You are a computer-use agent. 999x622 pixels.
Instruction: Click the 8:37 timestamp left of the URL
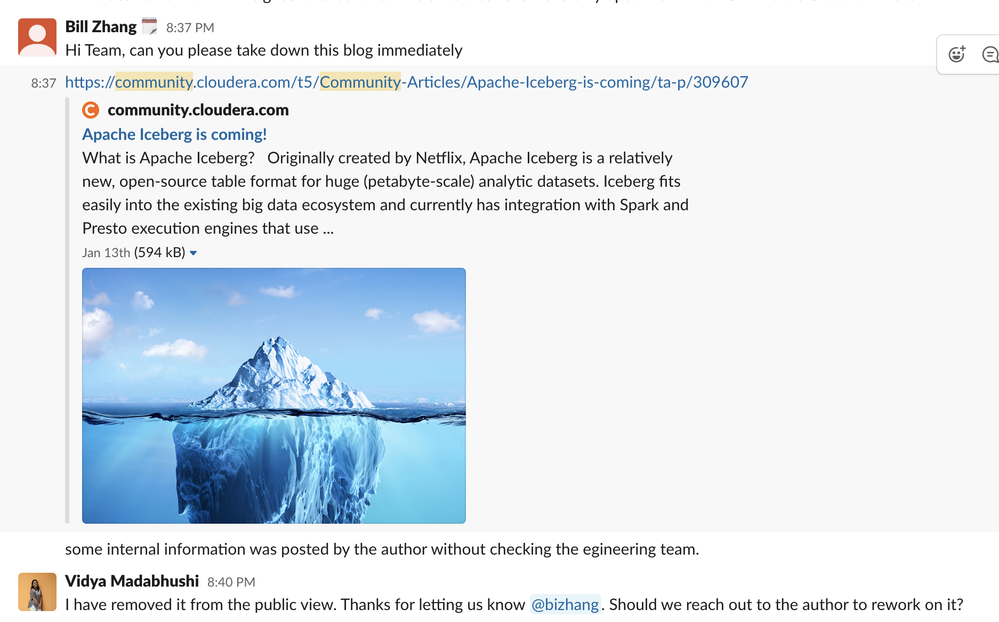(x=43, y=83)
